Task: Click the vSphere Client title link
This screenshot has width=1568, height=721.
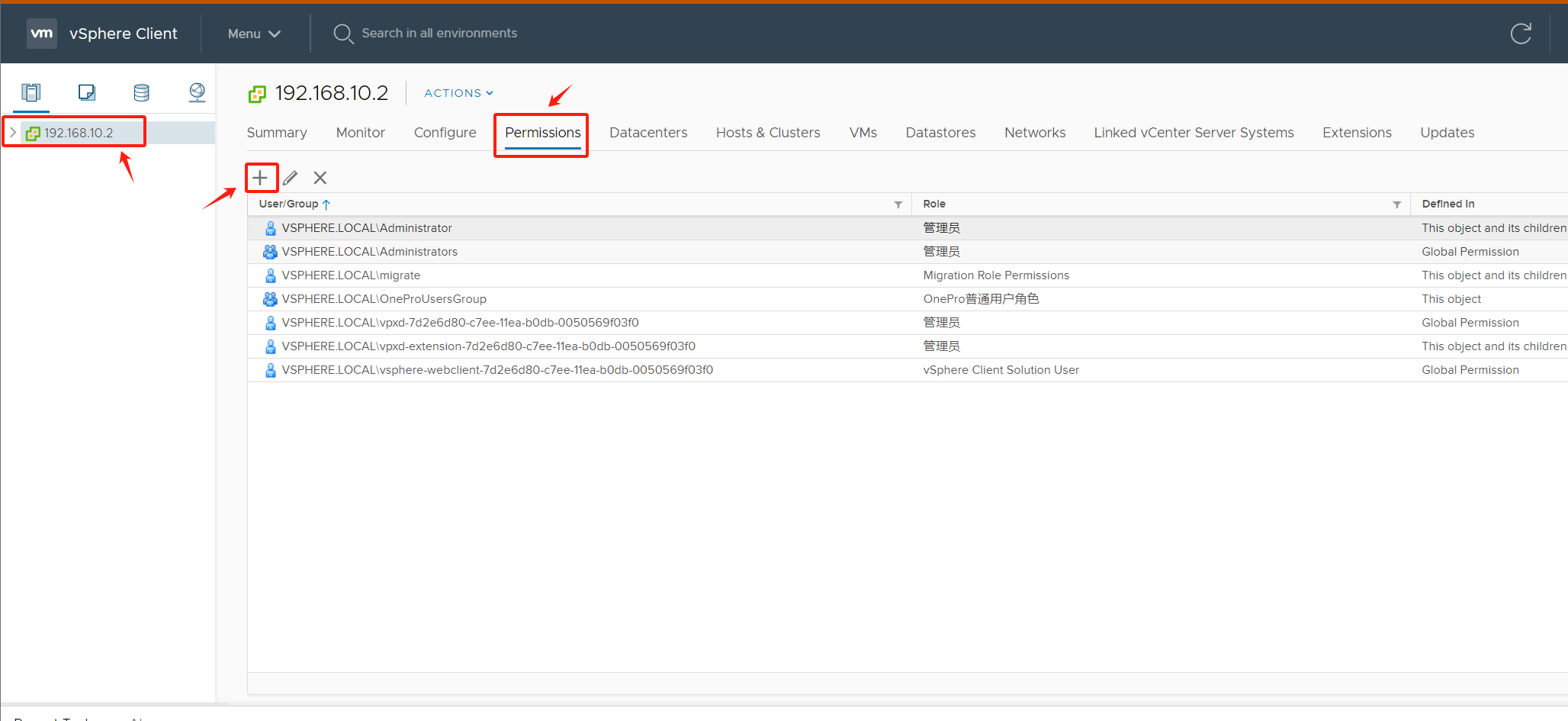Action: point(124,34)
